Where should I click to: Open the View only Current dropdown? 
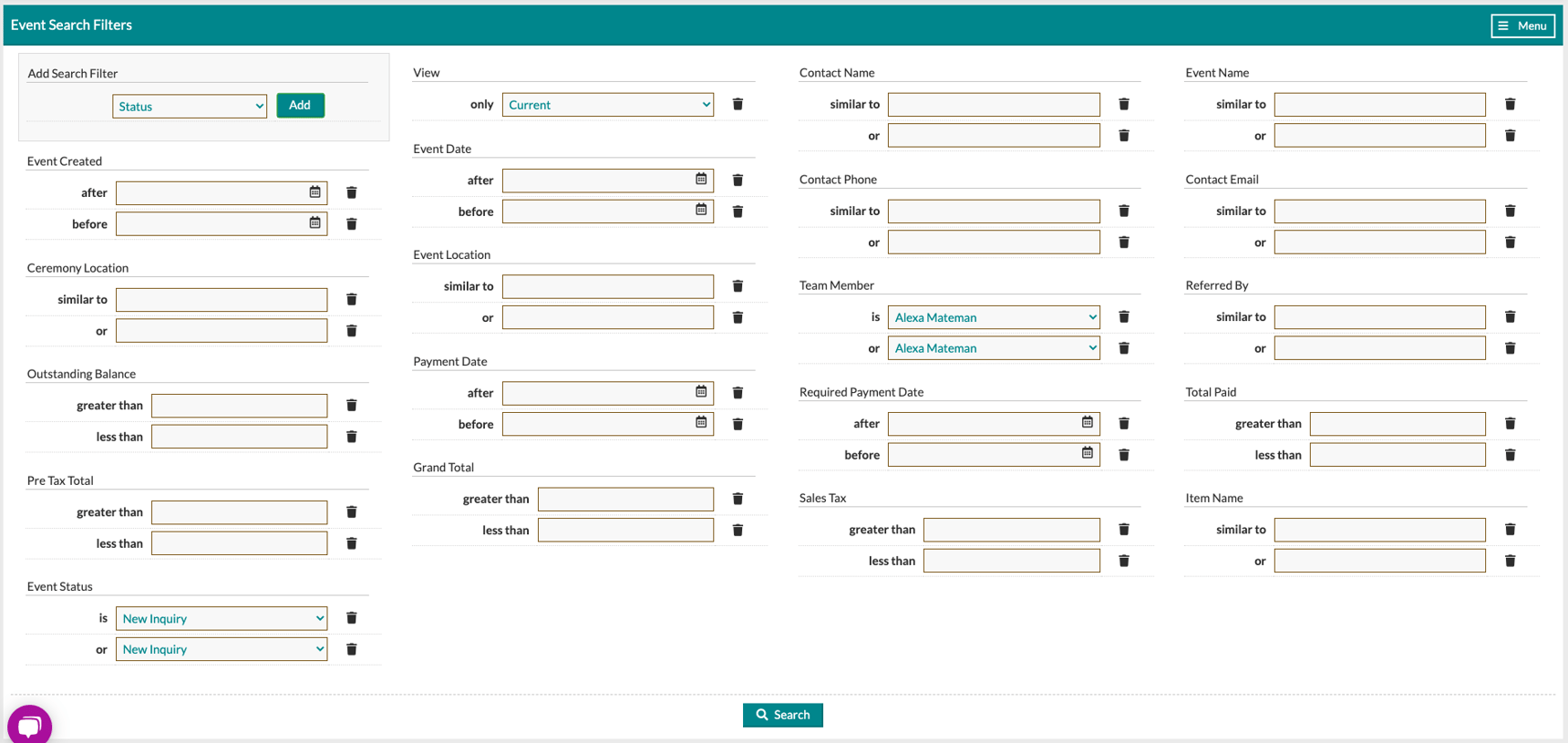click(608, 105)
